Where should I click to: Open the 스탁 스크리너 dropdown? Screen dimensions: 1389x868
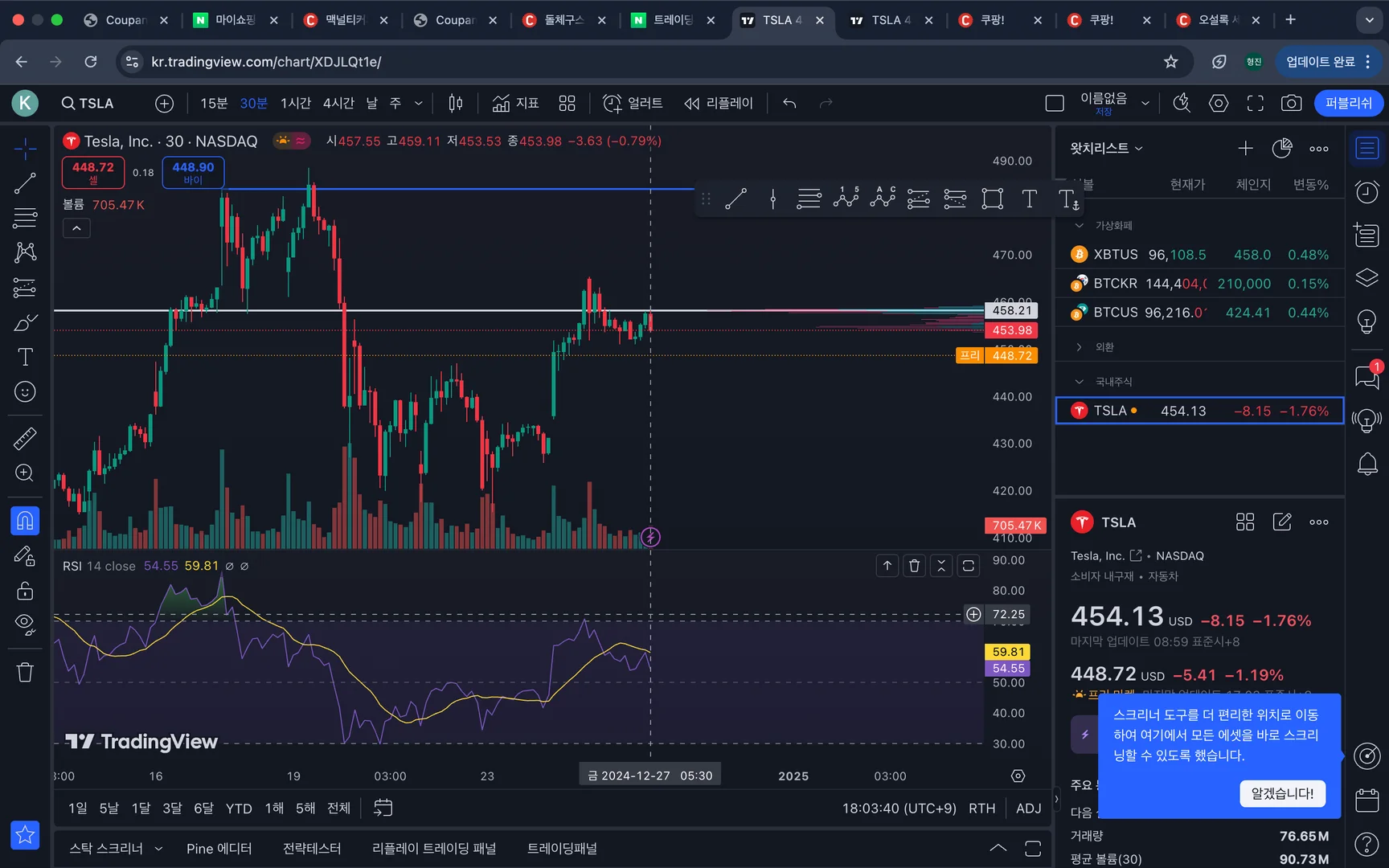[116, 849]
